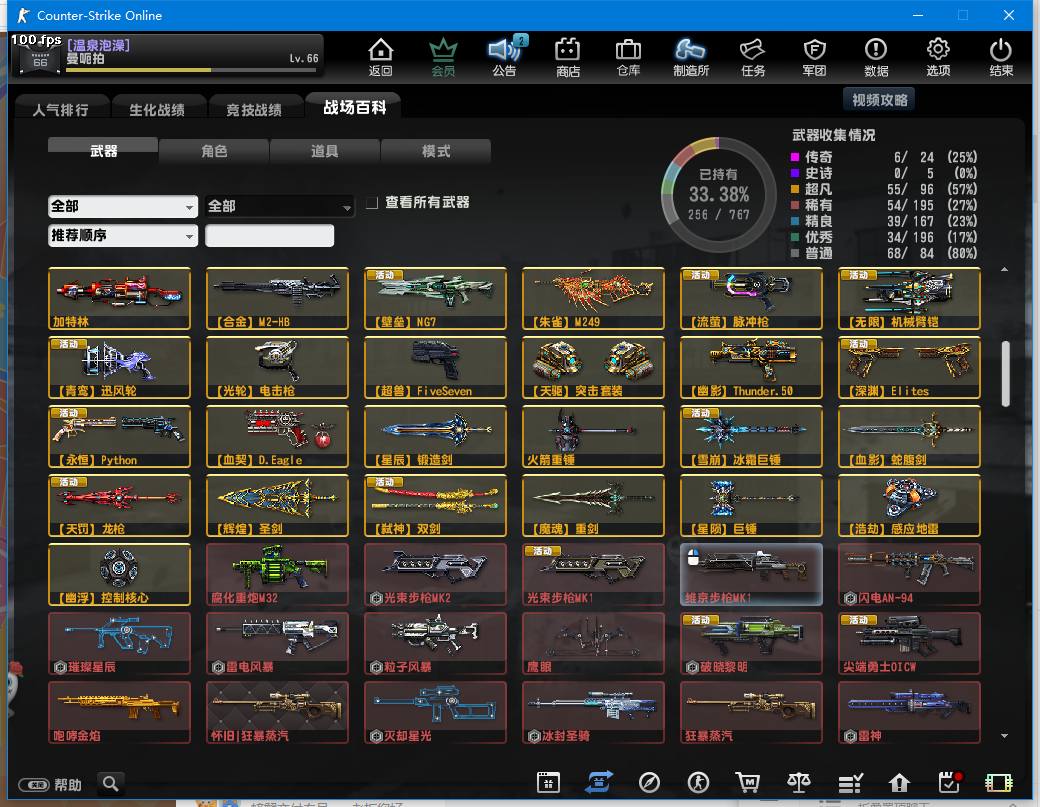
Task: Click the calendar check icon with red dot
Action: [x=950, y=782]
